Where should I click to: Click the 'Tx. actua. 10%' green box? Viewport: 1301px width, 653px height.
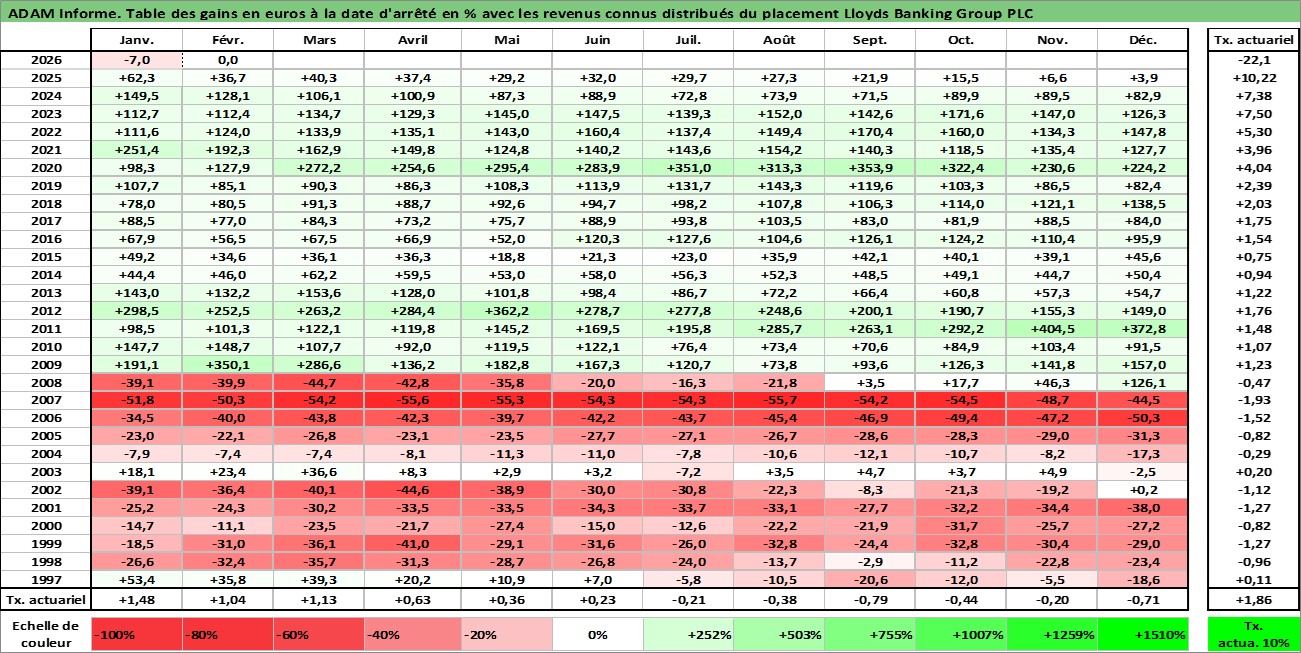coord(1254,634)
